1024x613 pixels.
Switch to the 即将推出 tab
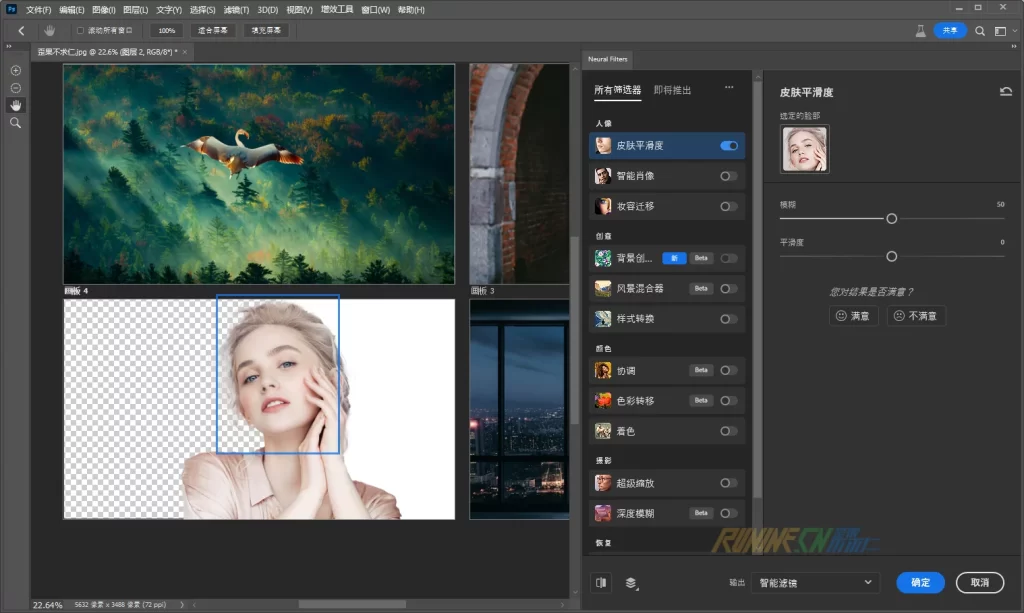(x=672, y=90)
